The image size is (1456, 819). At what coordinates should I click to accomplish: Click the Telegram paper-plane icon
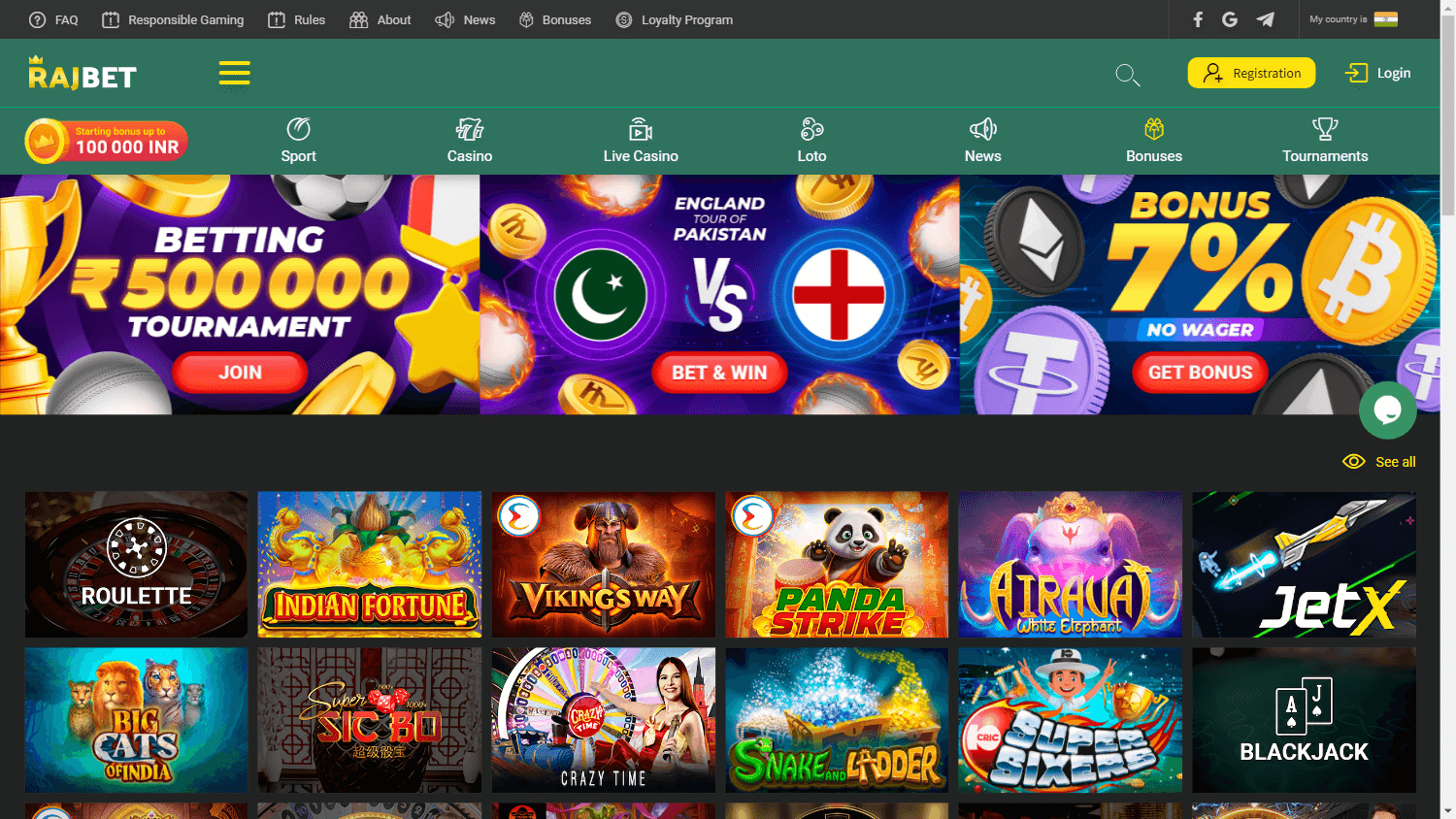click(1265, 19)
